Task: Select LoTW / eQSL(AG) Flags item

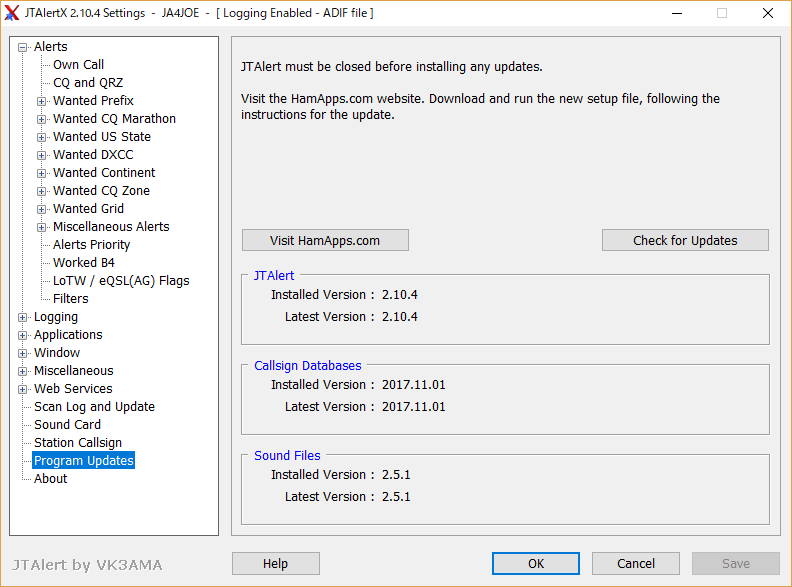Action: (x=121, y=281)
